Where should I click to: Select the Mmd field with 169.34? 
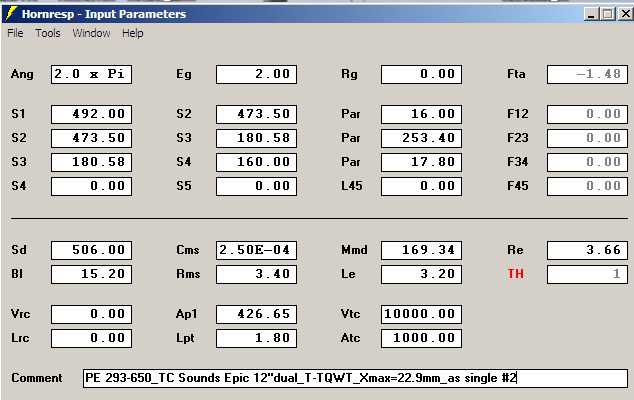421,250
